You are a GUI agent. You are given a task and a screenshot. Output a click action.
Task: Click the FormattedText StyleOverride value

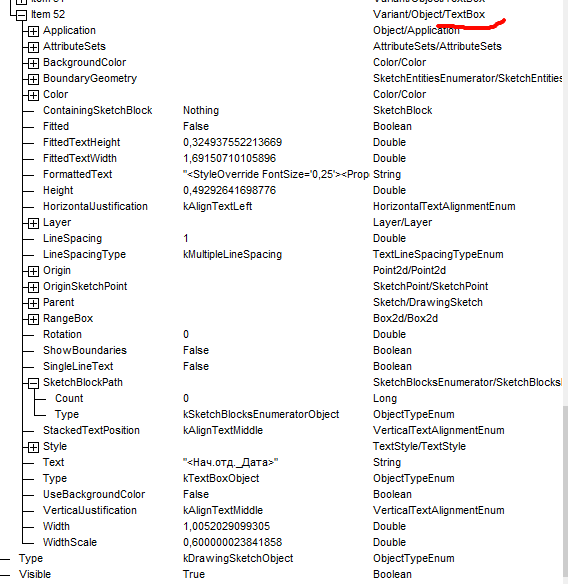click(x=276, y=175)
